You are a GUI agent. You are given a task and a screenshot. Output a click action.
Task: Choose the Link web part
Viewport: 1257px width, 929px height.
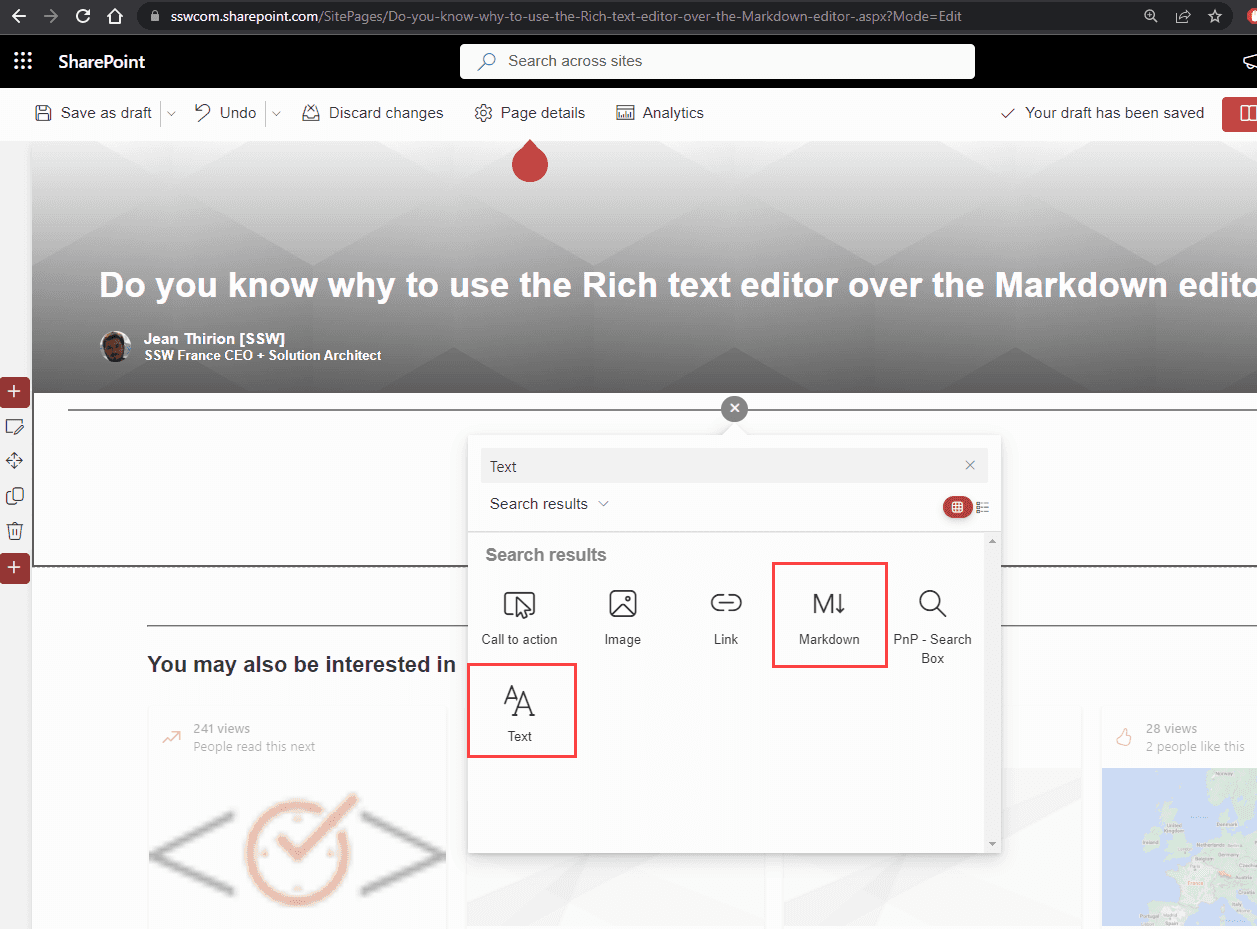tap(726, 617)
